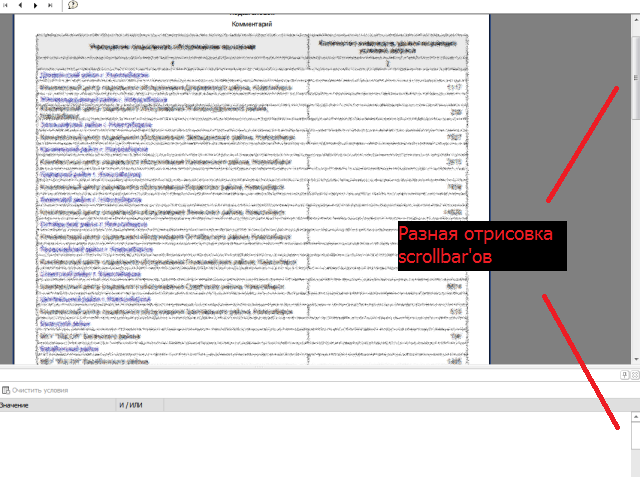Click the 'Очистить условия' button
The image size is (640, 477).
click(x=35, y=390)
